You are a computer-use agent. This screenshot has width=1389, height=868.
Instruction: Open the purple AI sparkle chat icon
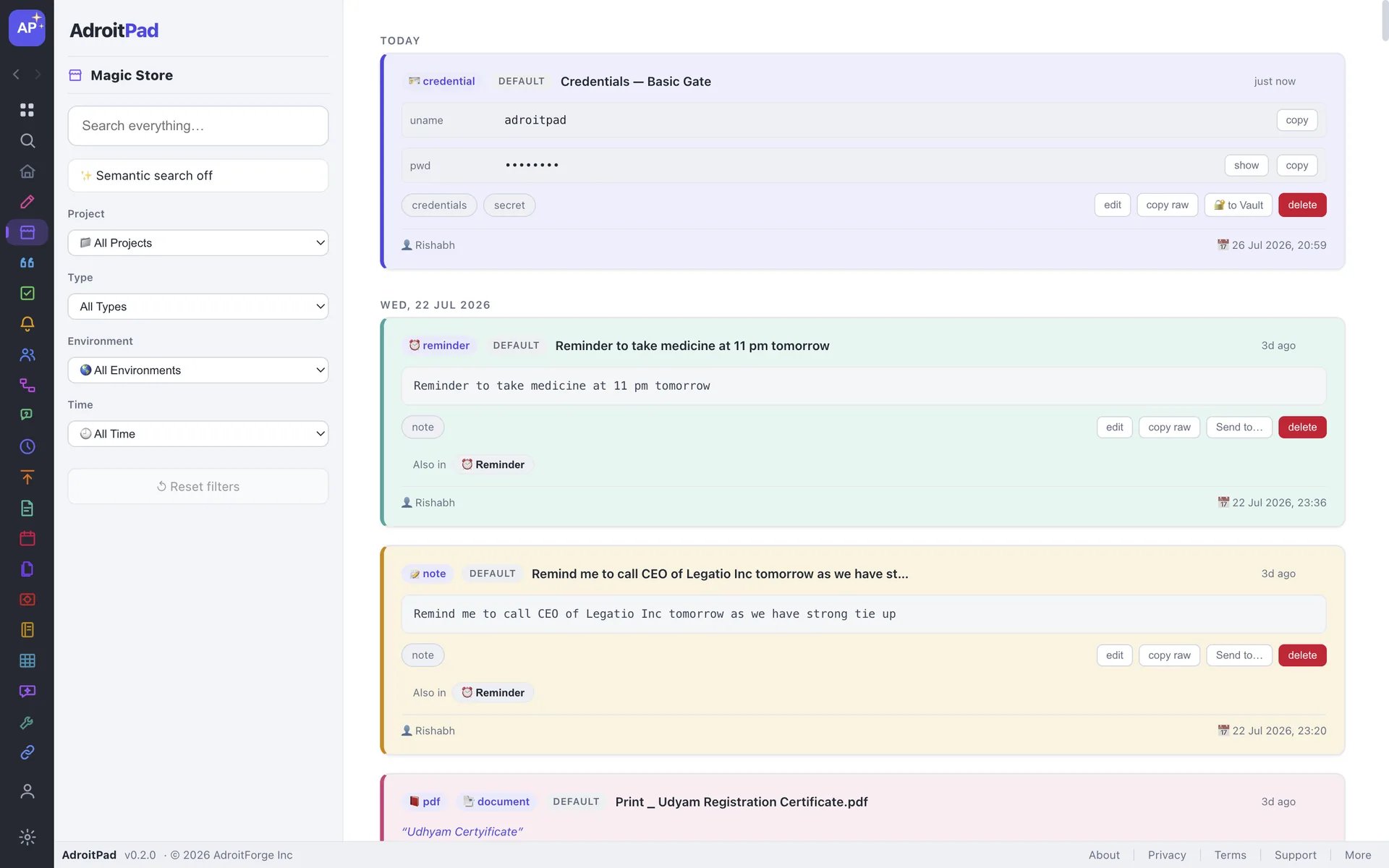point(27,692)
